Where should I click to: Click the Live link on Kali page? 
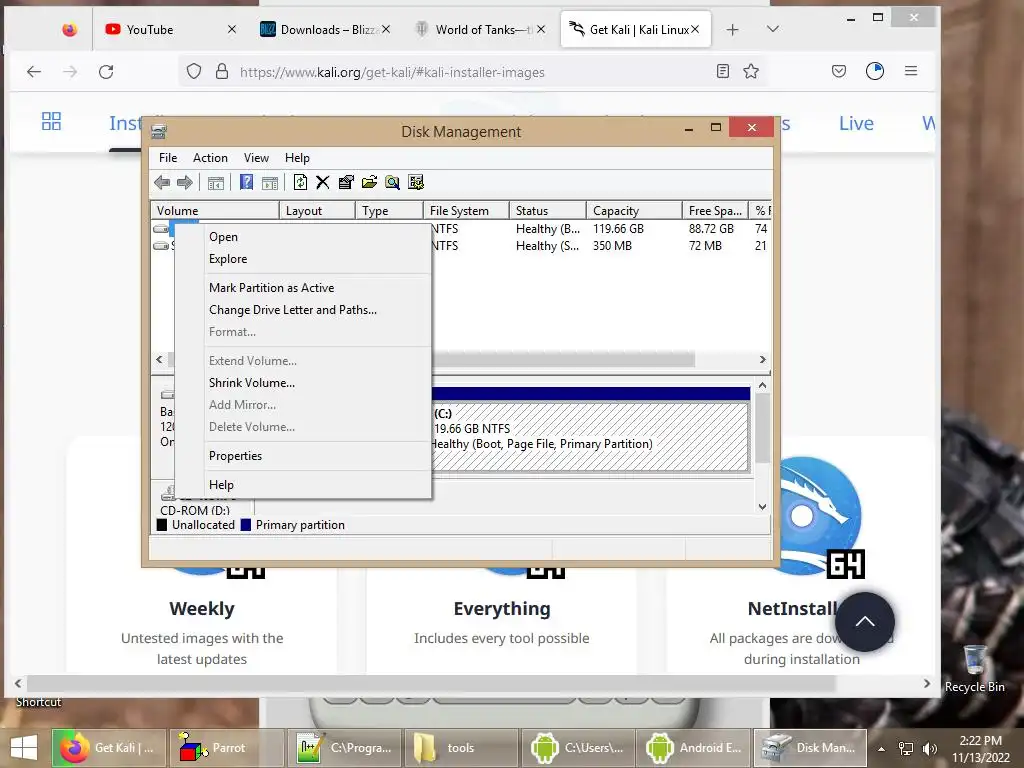856,123
